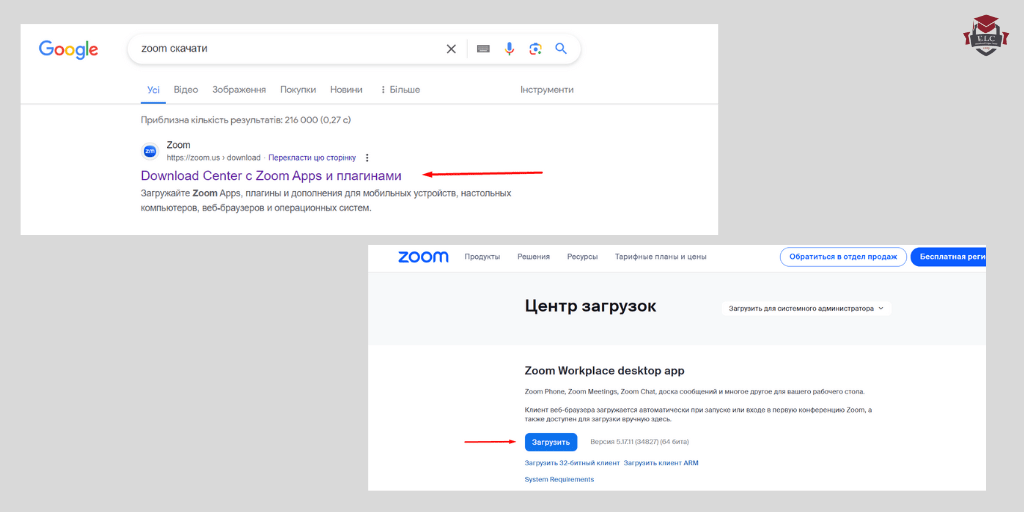This screenshot has width=1024, height=512.
Task: Switch to the 'Новини' tab
Action: tap(346, 89)
